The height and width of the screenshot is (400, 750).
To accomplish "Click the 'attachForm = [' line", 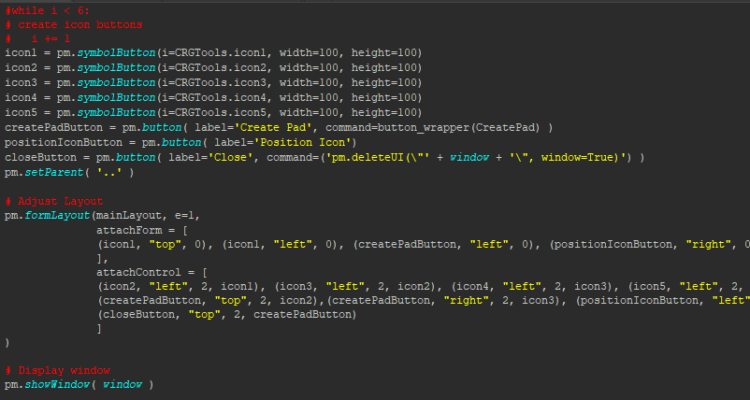I will coord(142,230).
